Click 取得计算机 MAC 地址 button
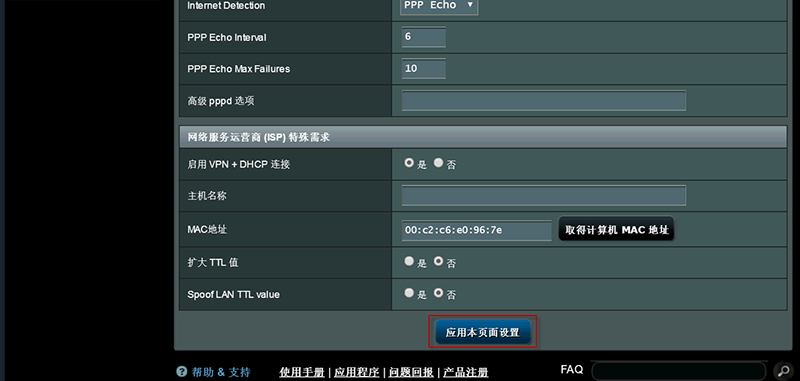The width and height of the screenshot is (800, 381). tap(616, 230)
